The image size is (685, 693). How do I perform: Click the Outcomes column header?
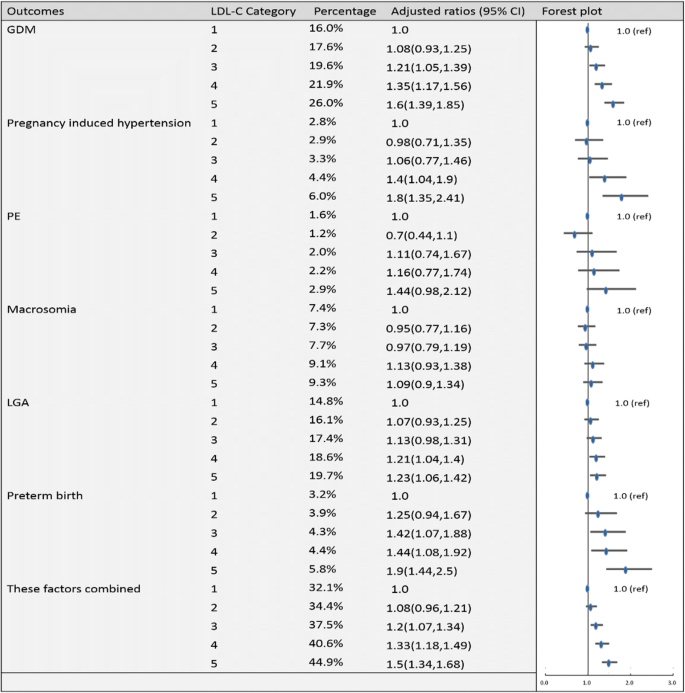(x=35, y=9)
